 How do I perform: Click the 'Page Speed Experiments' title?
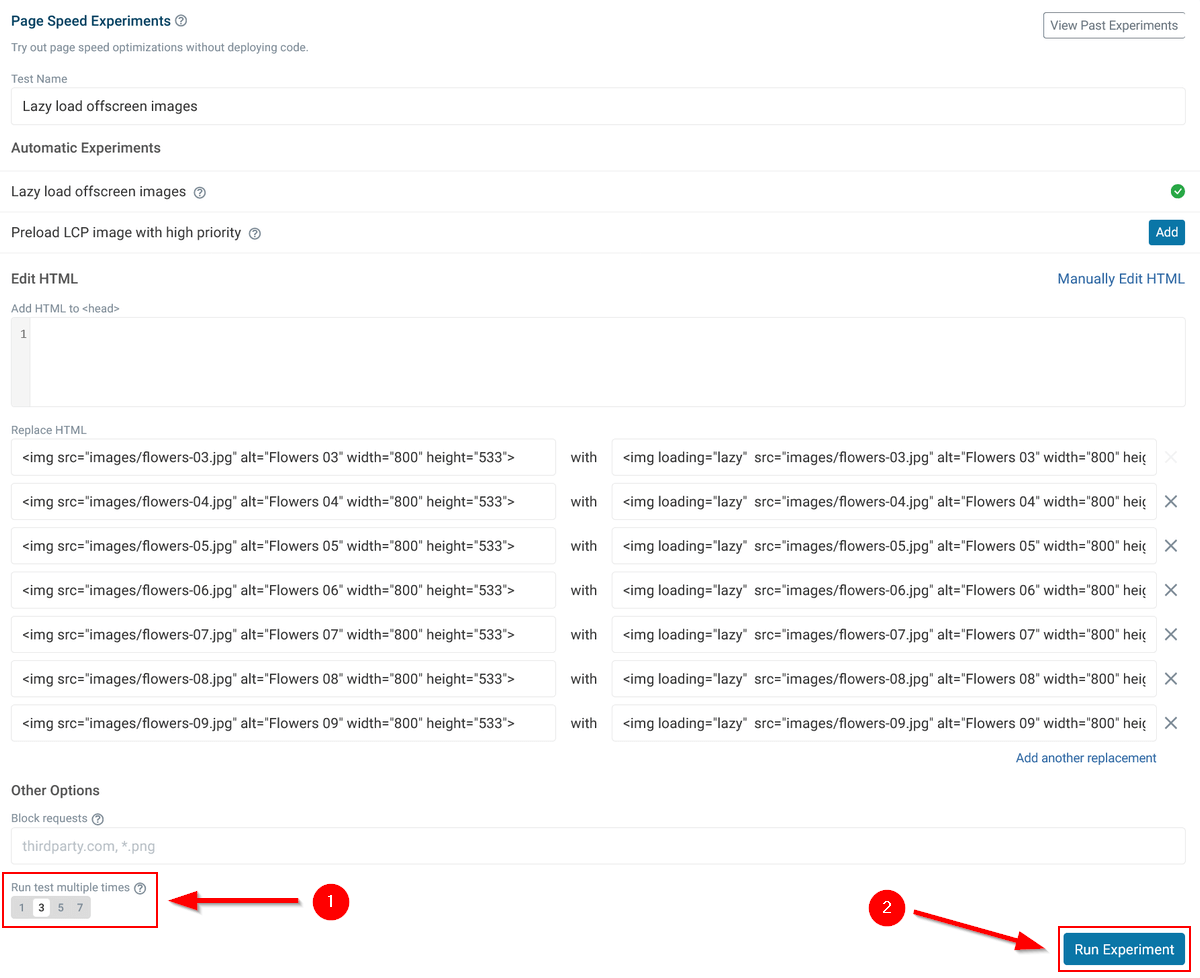click(x=90, y=21)
